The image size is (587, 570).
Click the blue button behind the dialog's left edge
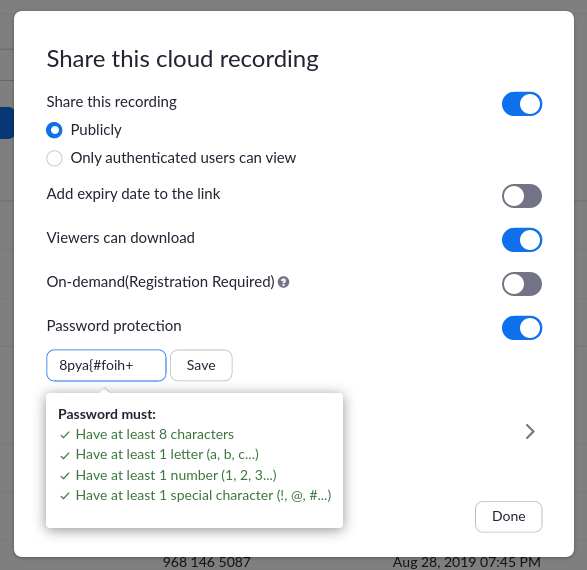pyautogui.click(x=7, y=123)
